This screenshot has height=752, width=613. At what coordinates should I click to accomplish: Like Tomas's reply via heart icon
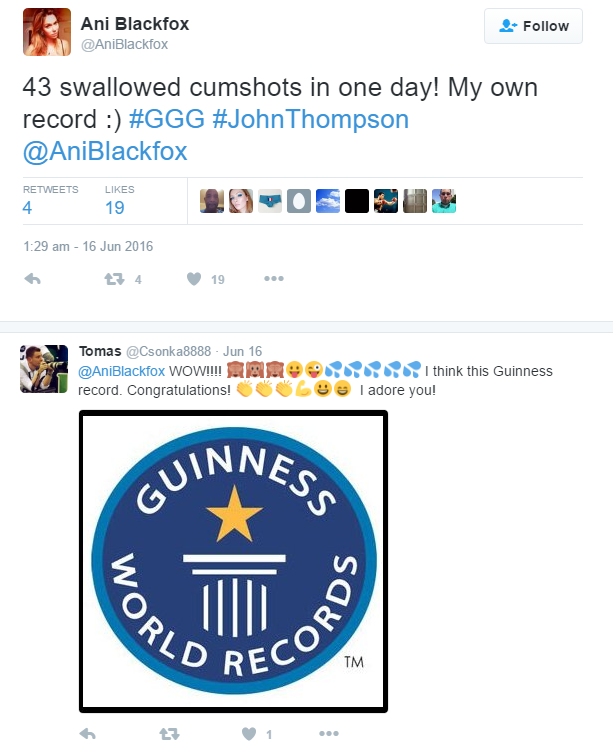pos(249,734)
